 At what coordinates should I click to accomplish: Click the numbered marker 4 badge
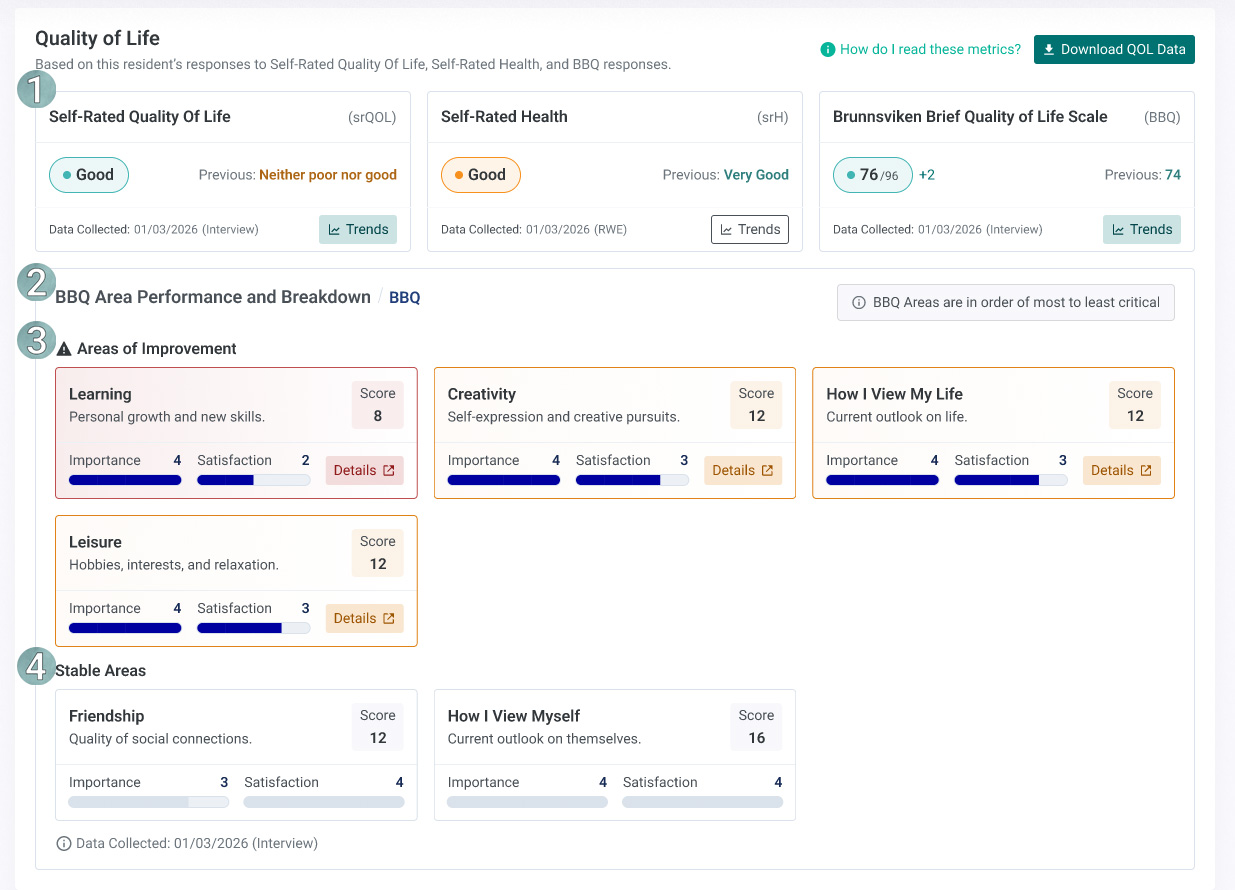[37, 665]
